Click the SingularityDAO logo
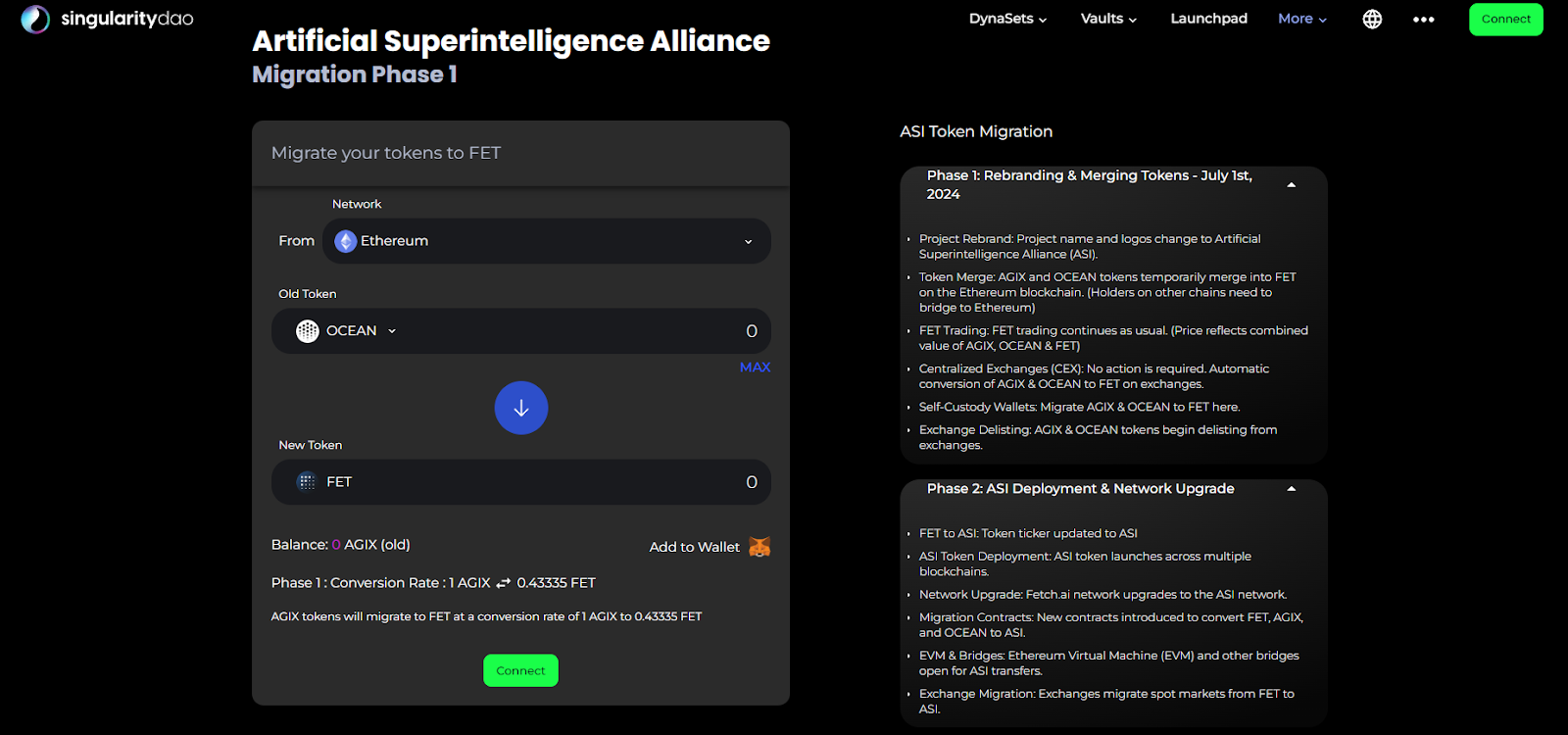This screenshot has height=735, width=1568. (107, 19)
